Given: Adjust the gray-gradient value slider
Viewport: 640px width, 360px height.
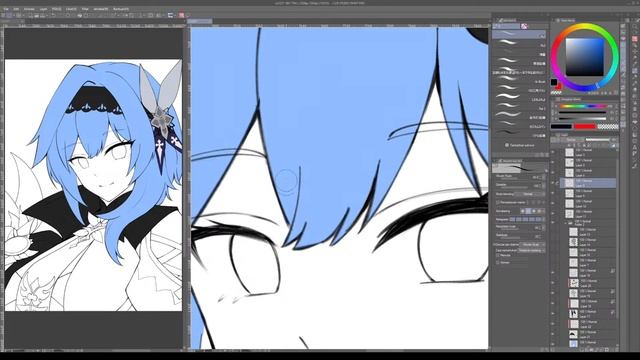Looking at the screenshot, I should 582,118.
